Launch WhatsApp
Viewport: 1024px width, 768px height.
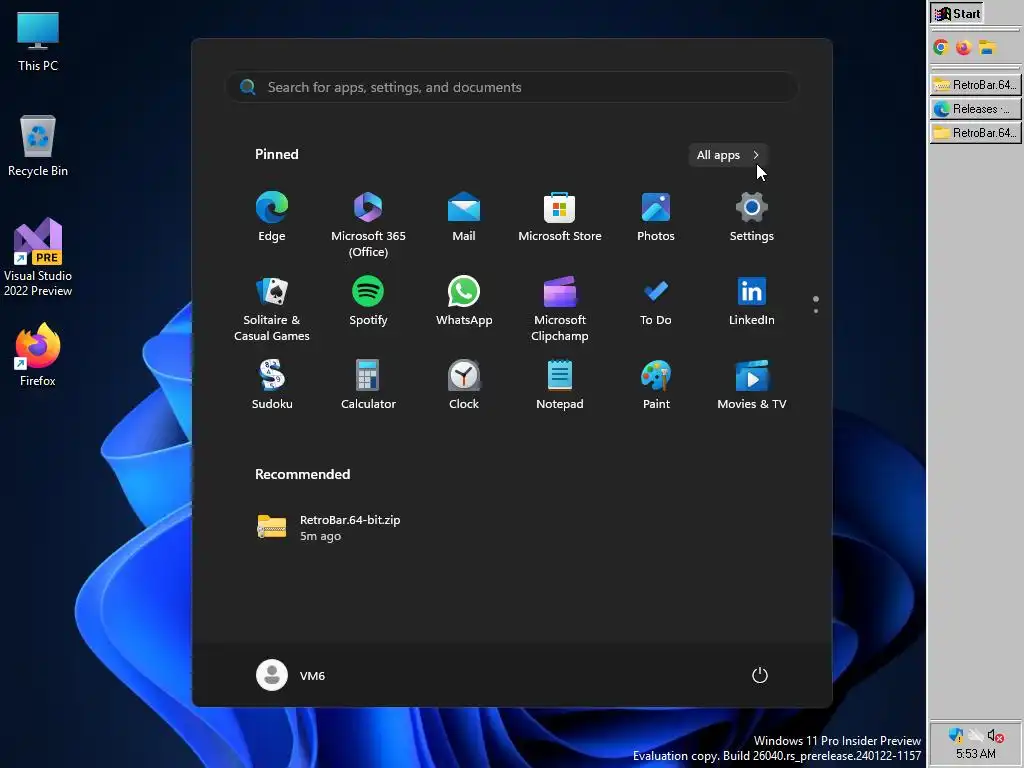[464, 301]
